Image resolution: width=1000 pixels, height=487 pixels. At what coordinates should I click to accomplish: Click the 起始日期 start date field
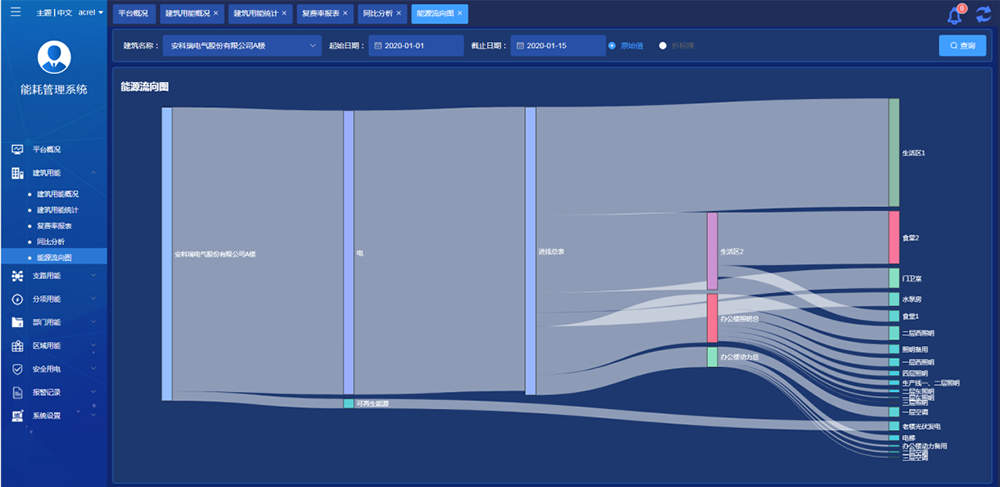coord(416,46)
